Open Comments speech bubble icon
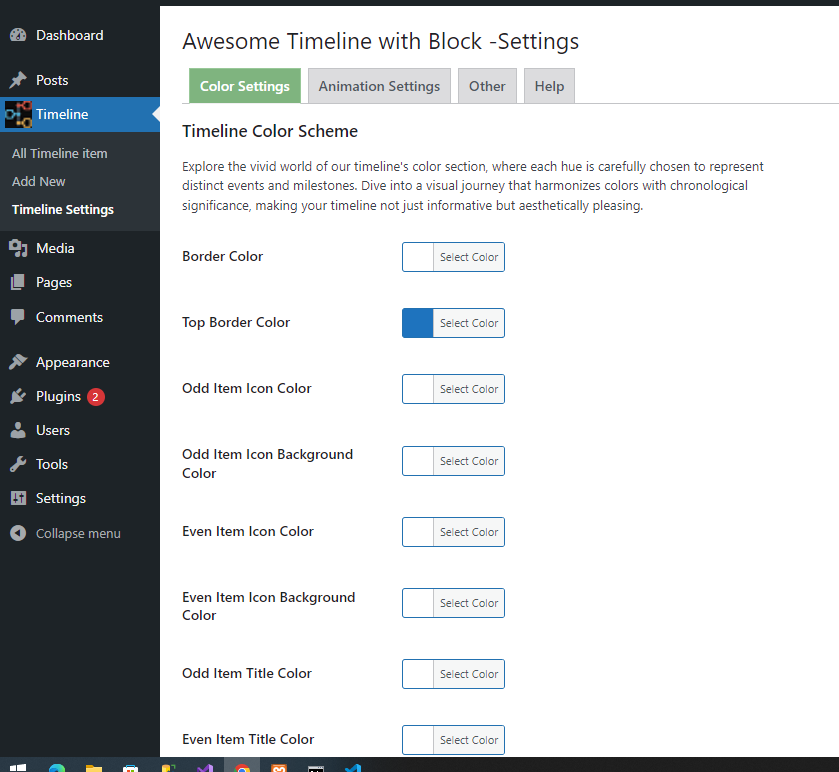This screenshot has height=772, width=839. point(18,317)
